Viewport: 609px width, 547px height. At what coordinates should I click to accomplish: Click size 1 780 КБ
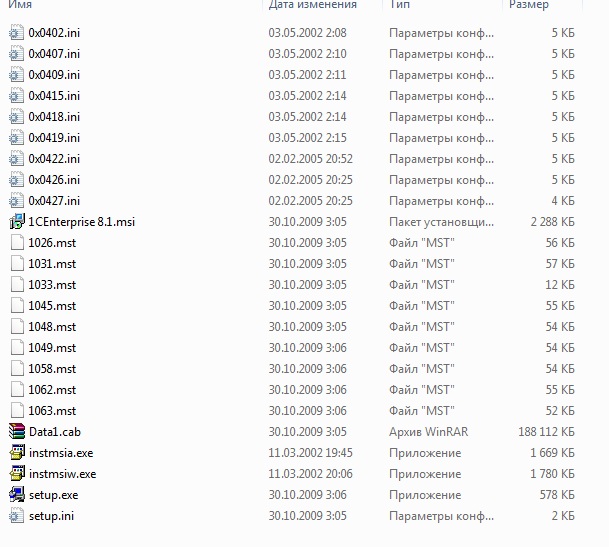tap(552, 474)
